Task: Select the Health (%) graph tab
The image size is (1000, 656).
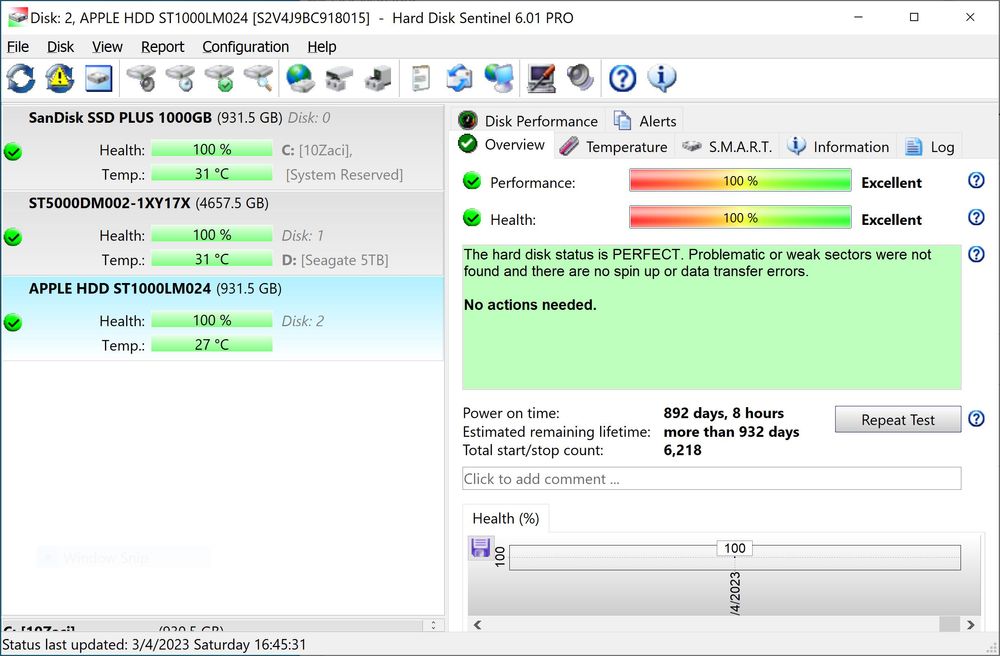Action: (506, 518)
